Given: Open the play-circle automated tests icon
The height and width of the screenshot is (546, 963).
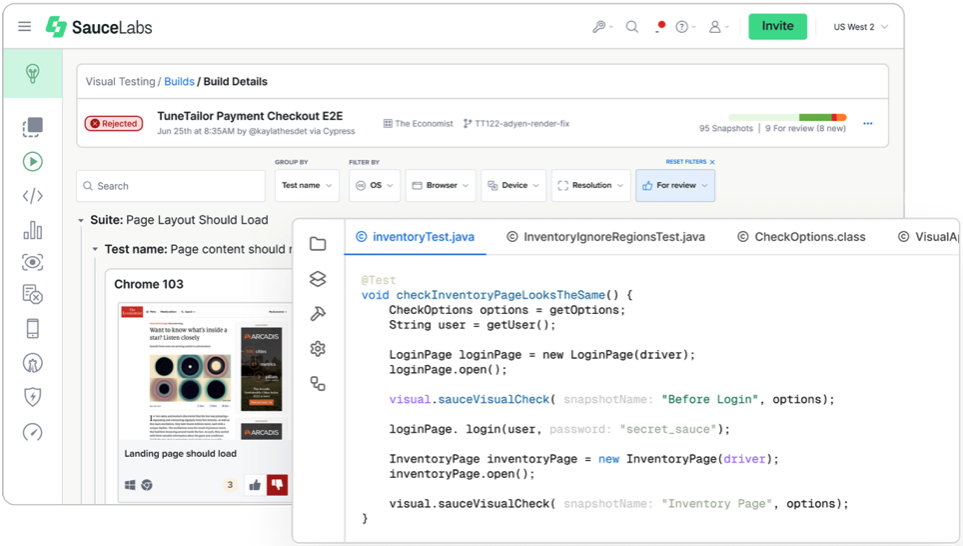Looking at the screenshot, I should click(x=33, y=161).
